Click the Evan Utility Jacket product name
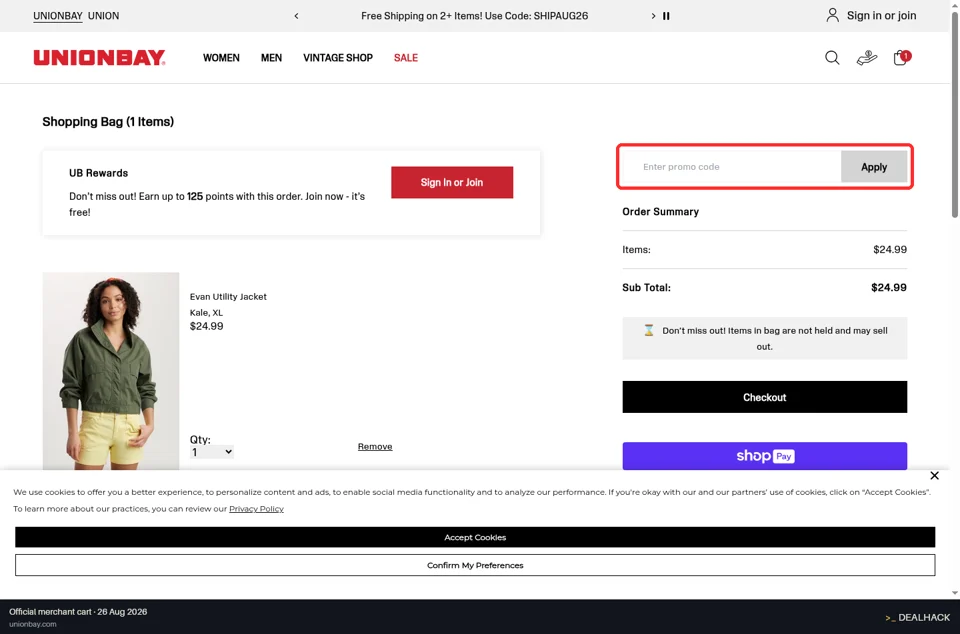 pos(228,297)
